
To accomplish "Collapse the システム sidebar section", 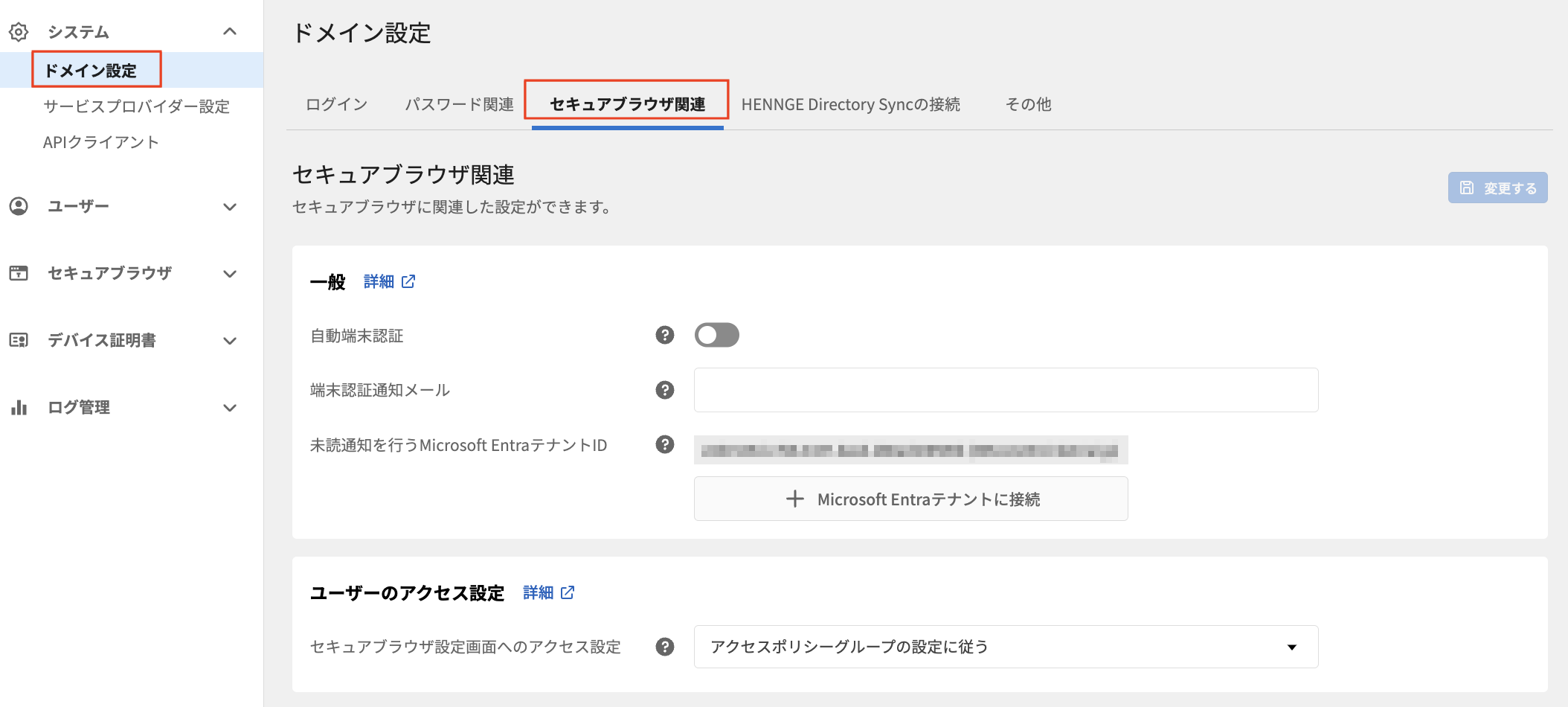I will click(x=230, y=31).
